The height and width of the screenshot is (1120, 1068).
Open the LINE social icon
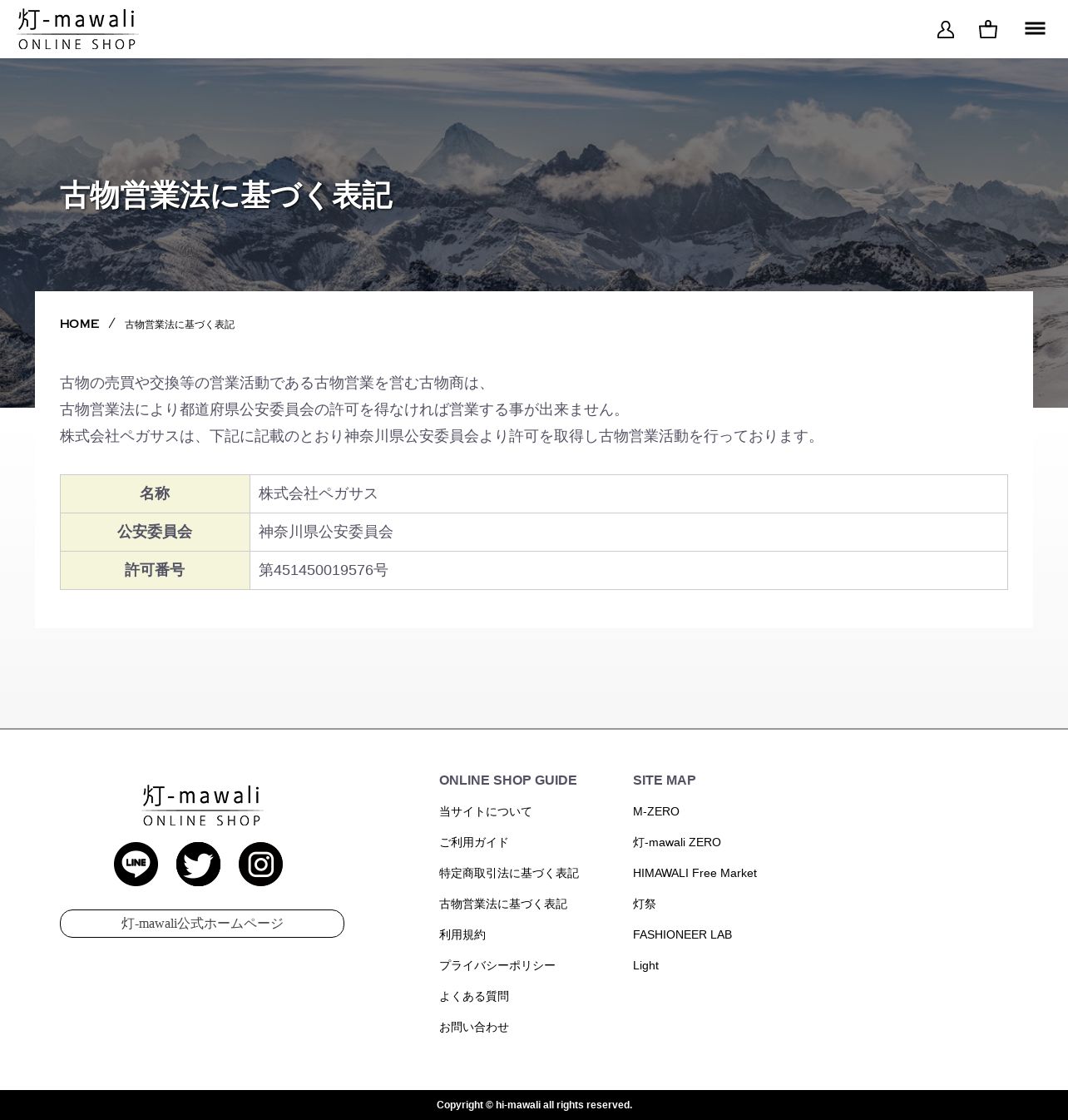coord(136,864)
